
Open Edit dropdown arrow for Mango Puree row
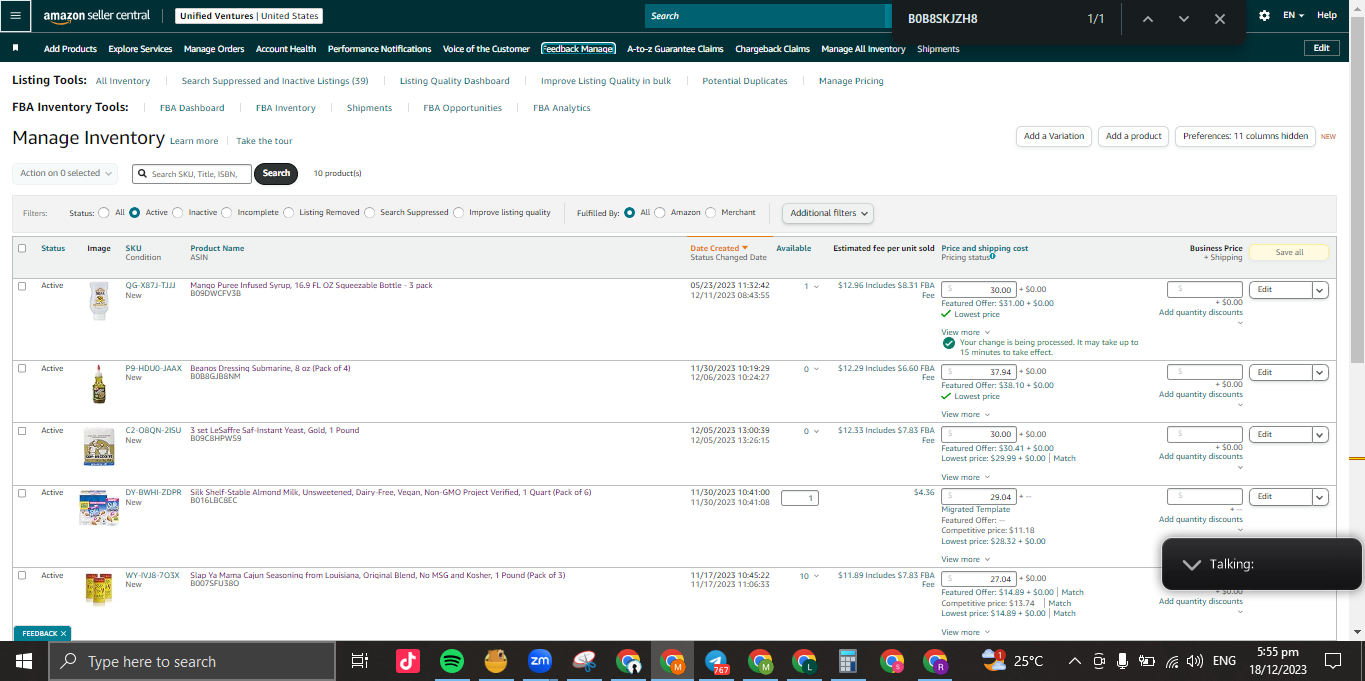(x=1320, y=289)
